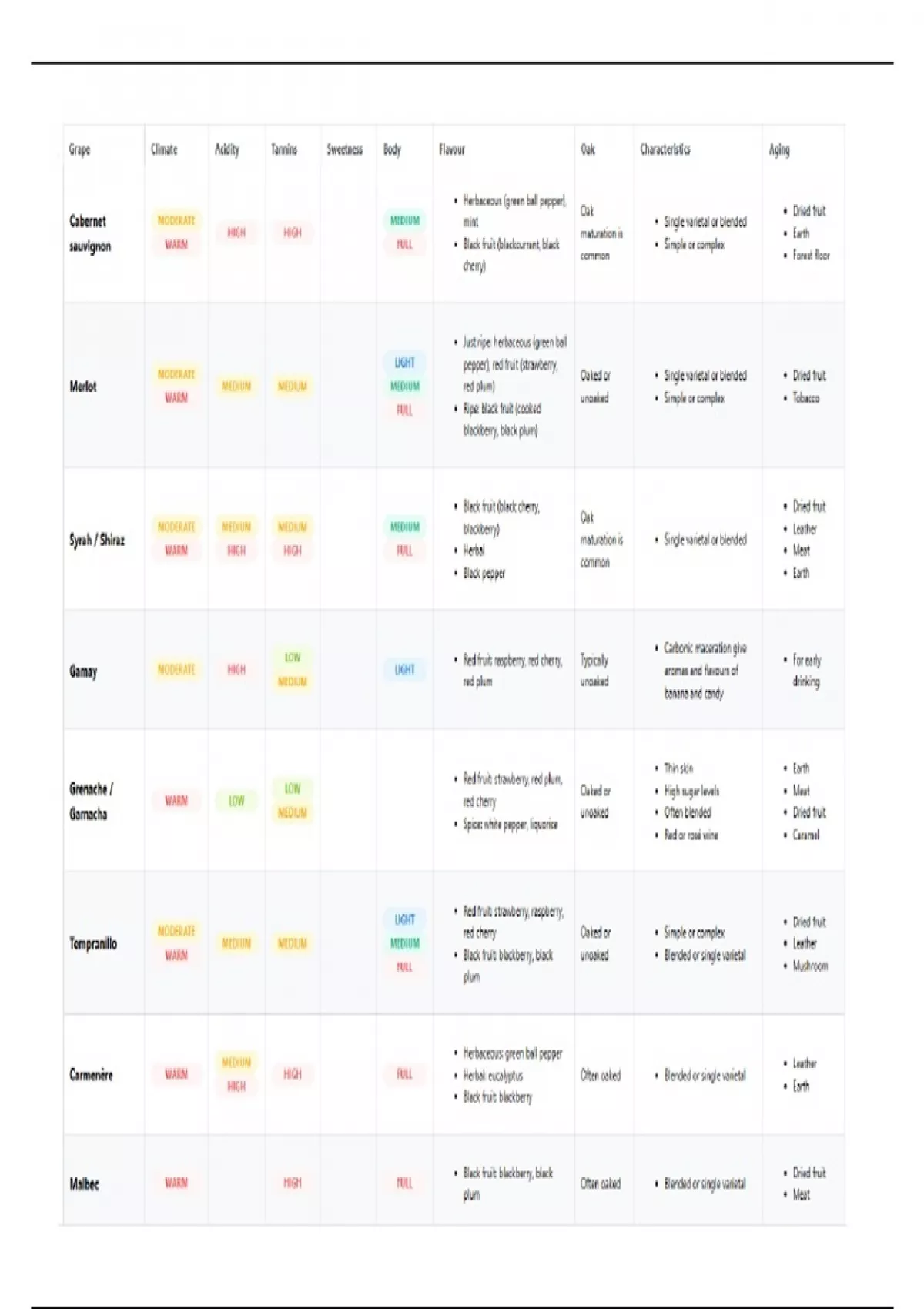Select the Climate column header
924x1309 pixels.
tap(164, 149)
